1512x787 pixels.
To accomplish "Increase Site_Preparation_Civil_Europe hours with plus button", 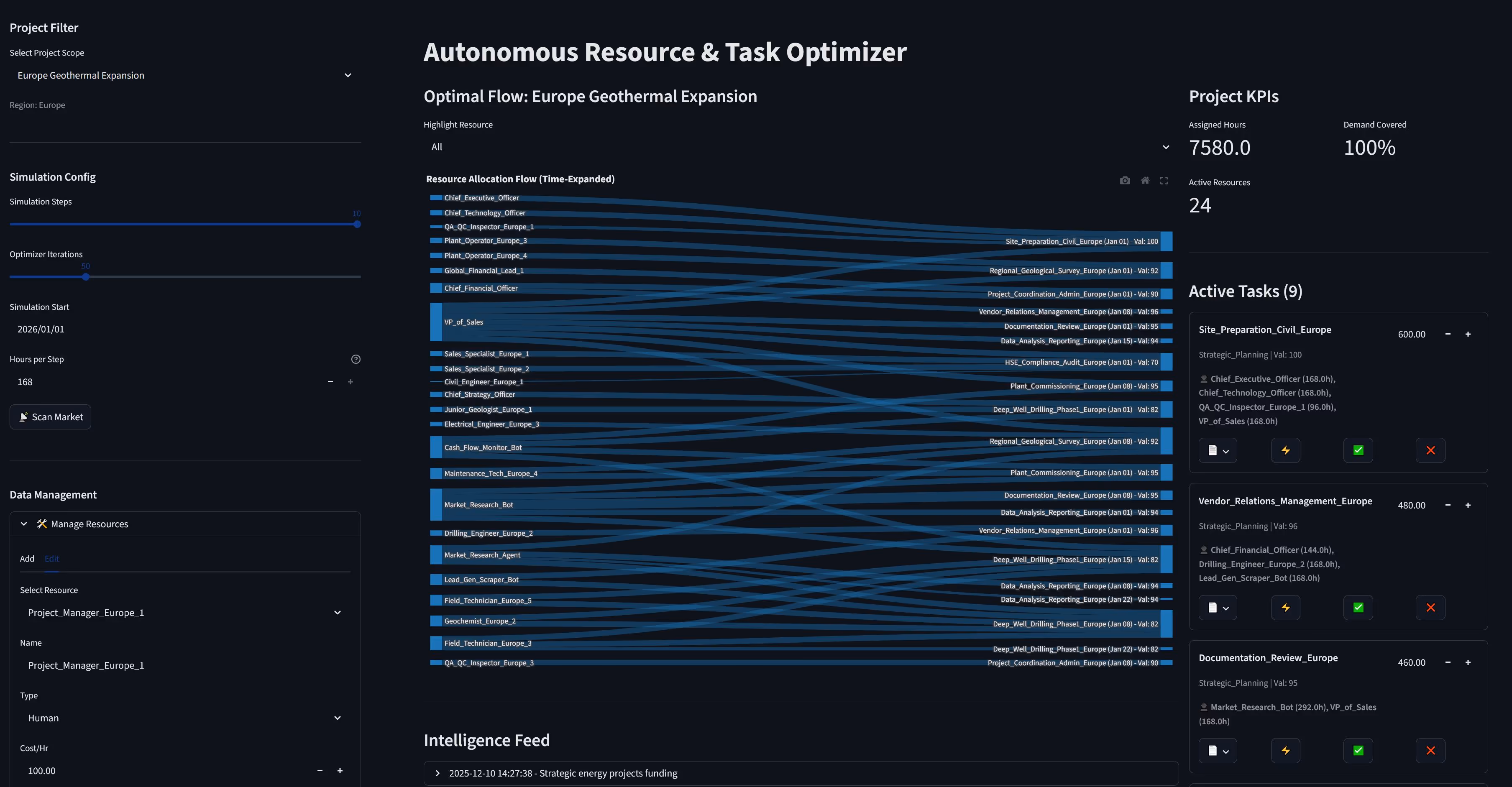I will click(x=1468, y=334).
